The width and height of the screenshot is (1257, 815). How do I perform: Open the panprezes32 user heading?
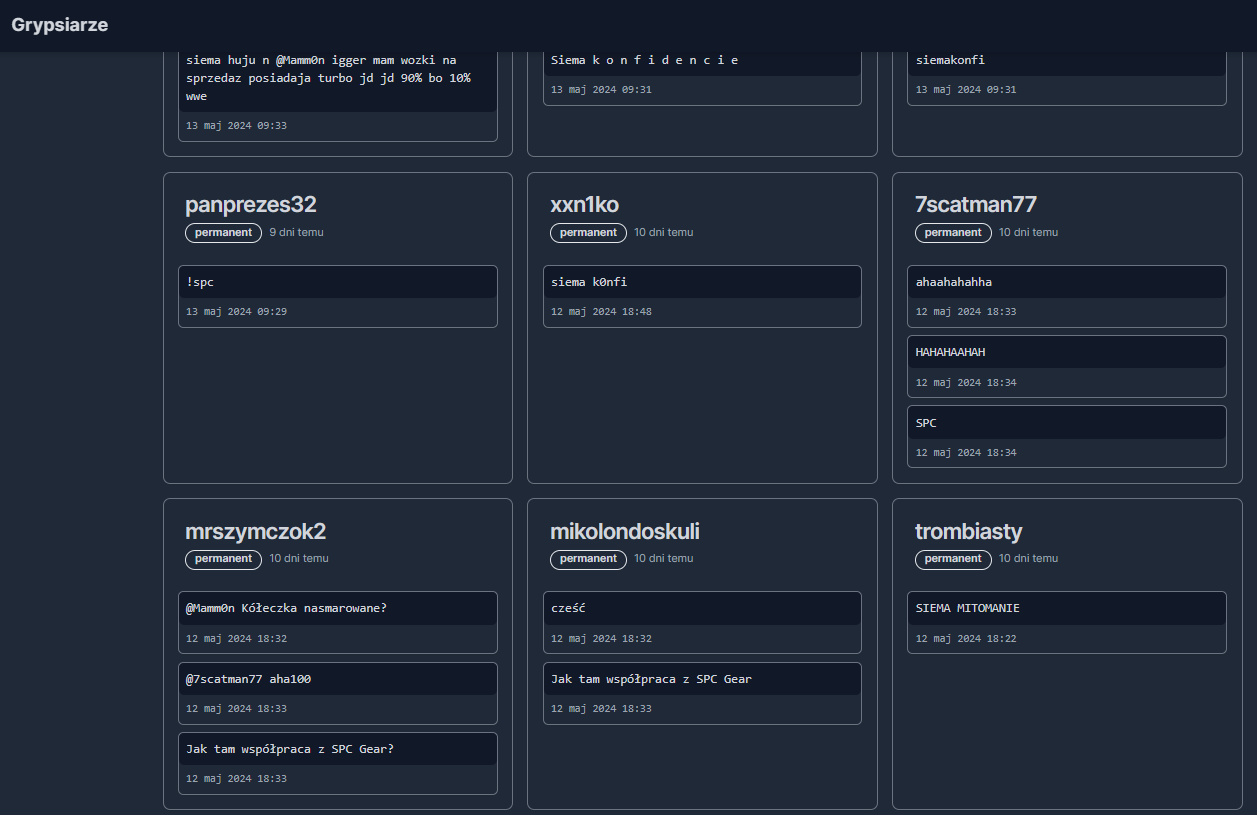[x=250, y=205]
